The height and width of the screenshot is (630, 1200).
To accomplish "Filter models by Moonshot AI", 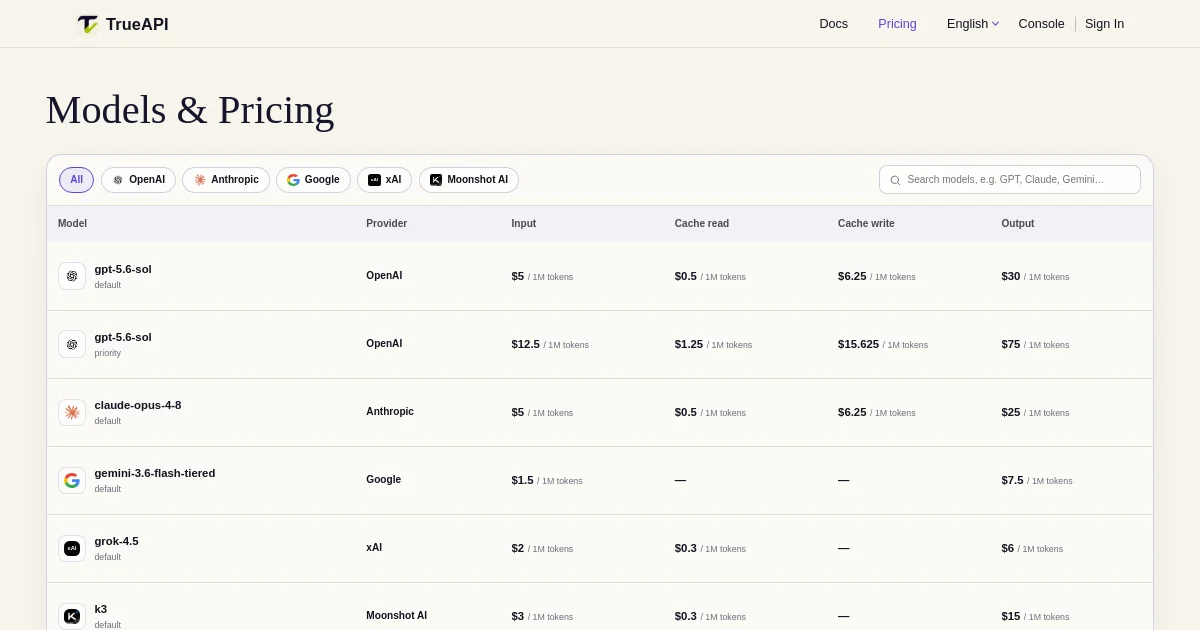I will [469, 180].
